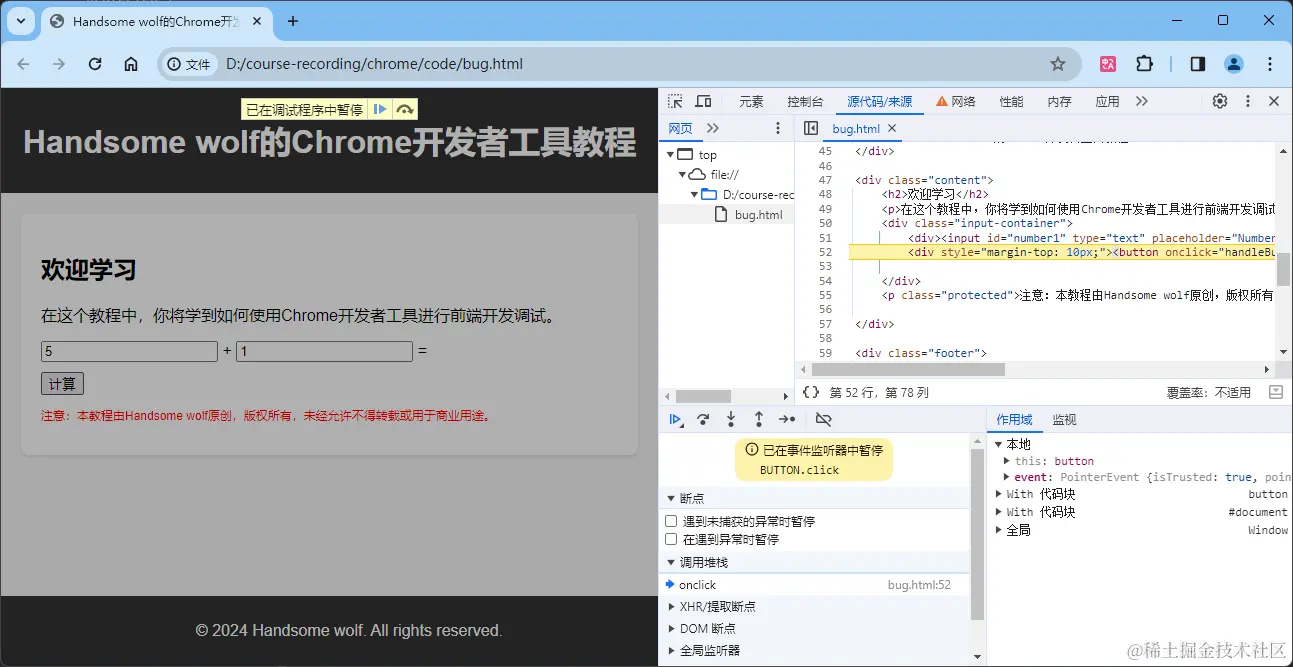Switch to the 性能 tab
1293x667 pixels.
[1011, 102]
